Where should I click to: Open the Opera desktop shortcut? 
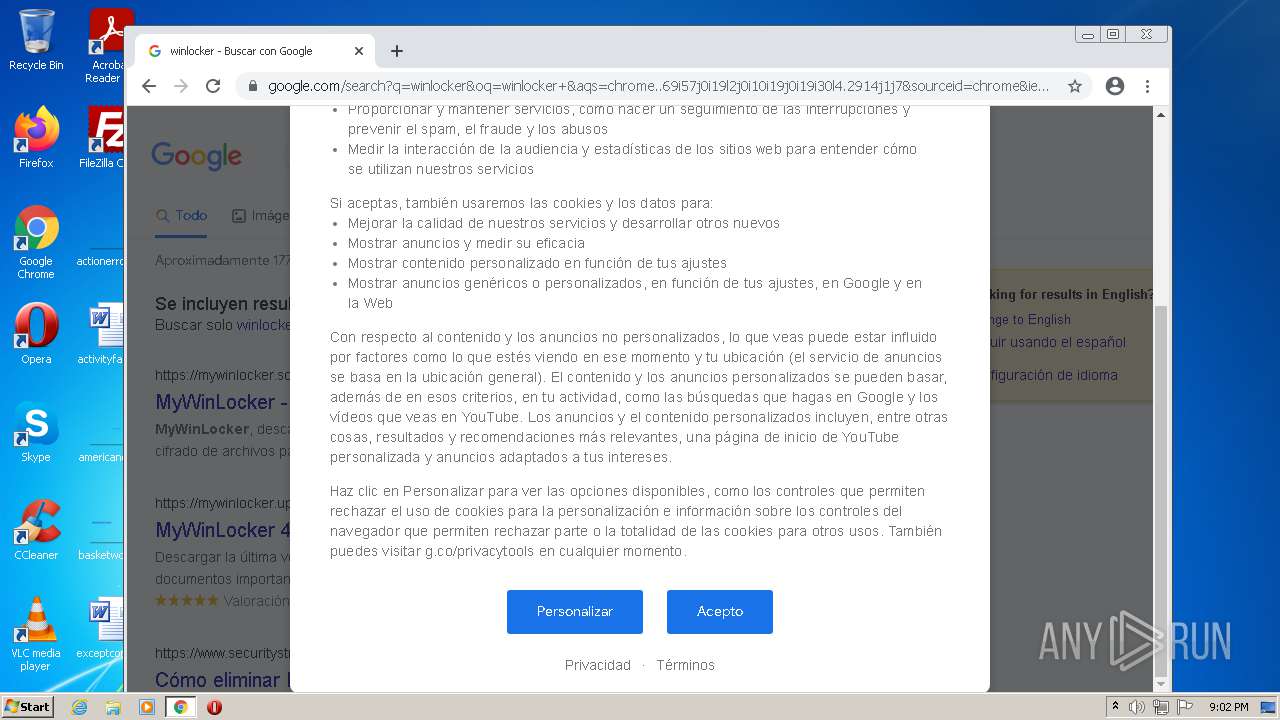coord(36,334)
